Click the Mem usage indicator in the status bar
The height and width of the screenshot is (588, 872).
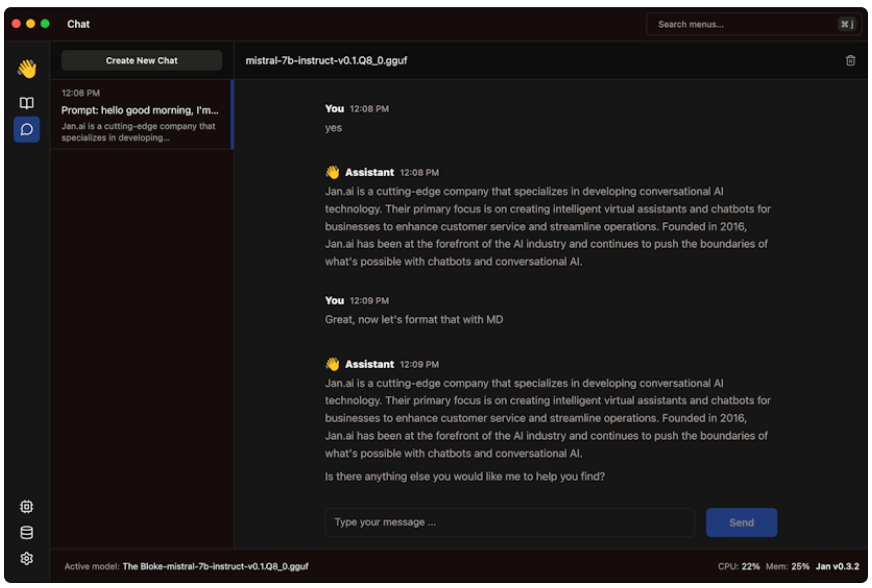point(787,566)
